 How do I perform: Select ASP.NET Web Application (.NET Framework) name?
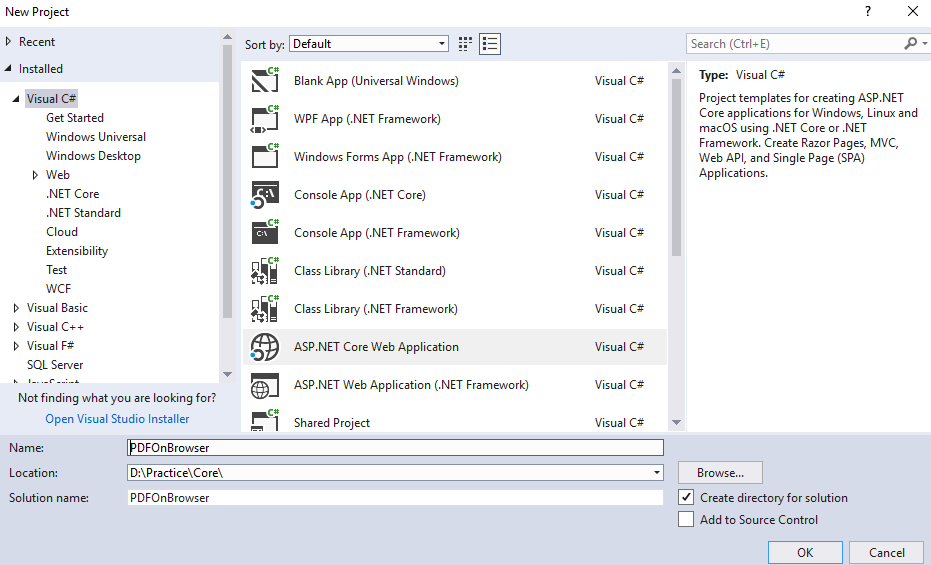(x=411, y=385)
